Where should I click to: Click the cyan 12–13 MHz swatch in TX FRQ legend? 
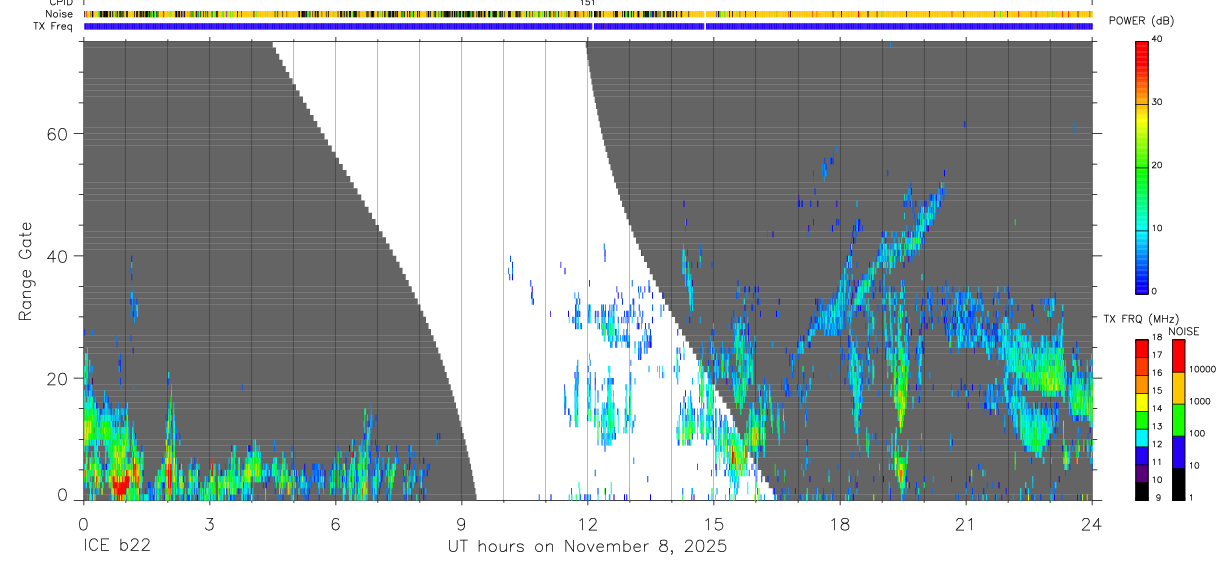coord(1141,437)
